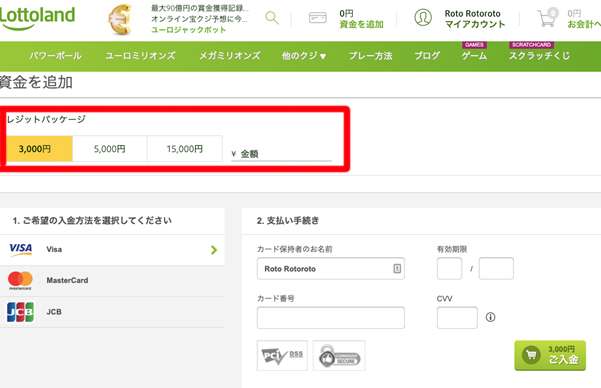Open ブログ menu item
The image size is (601, 388).
click(427, 56)
